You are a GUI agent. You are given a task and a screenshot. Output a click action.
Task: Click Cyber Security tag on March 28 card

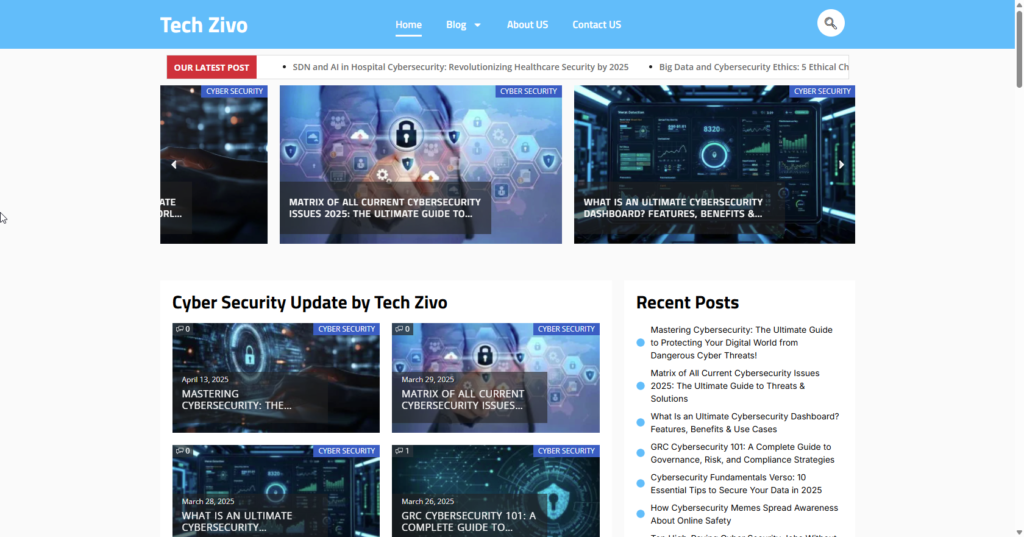[x=346, y=451]
